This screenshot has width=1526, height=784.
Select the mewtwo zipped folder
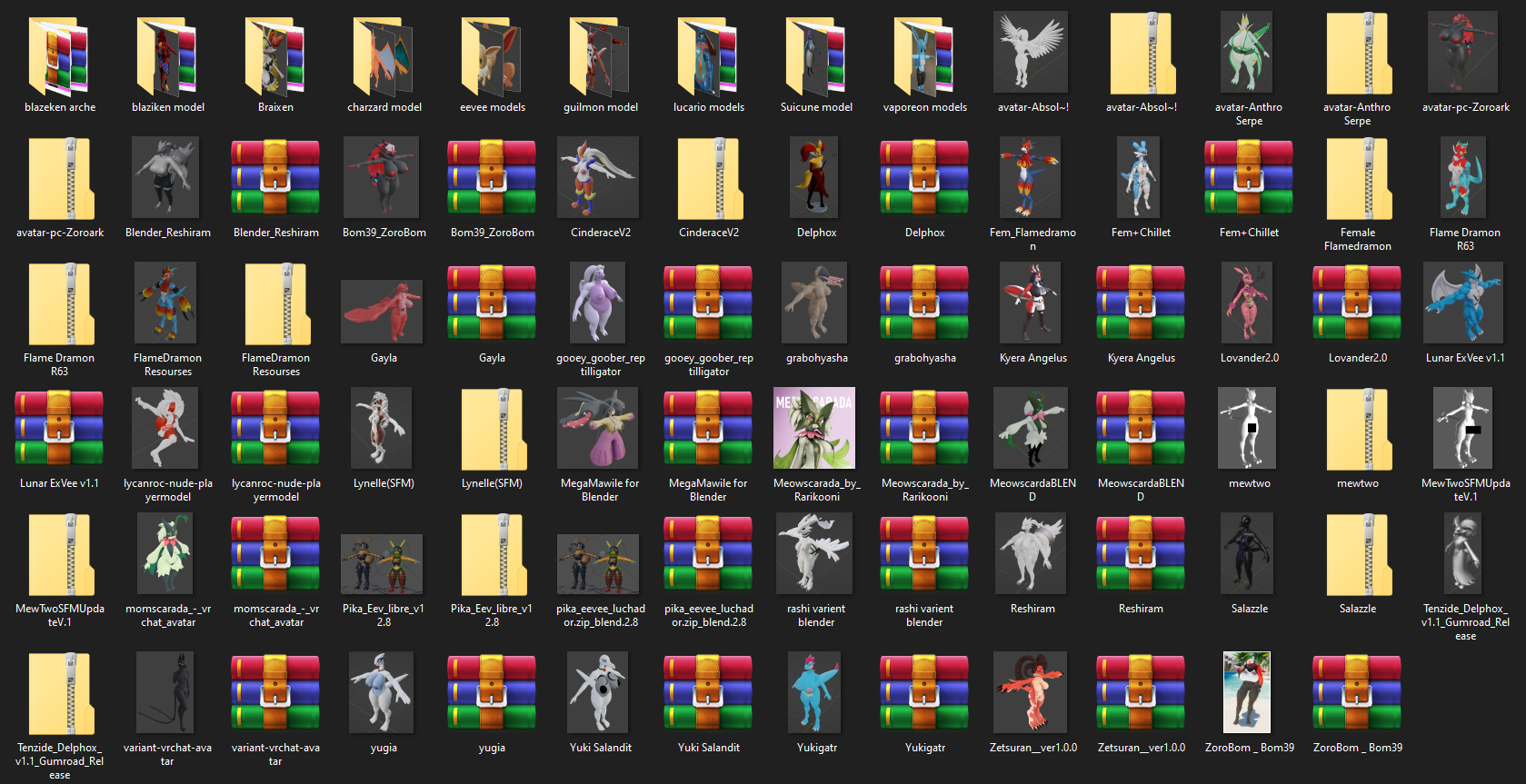point(1358,431)
